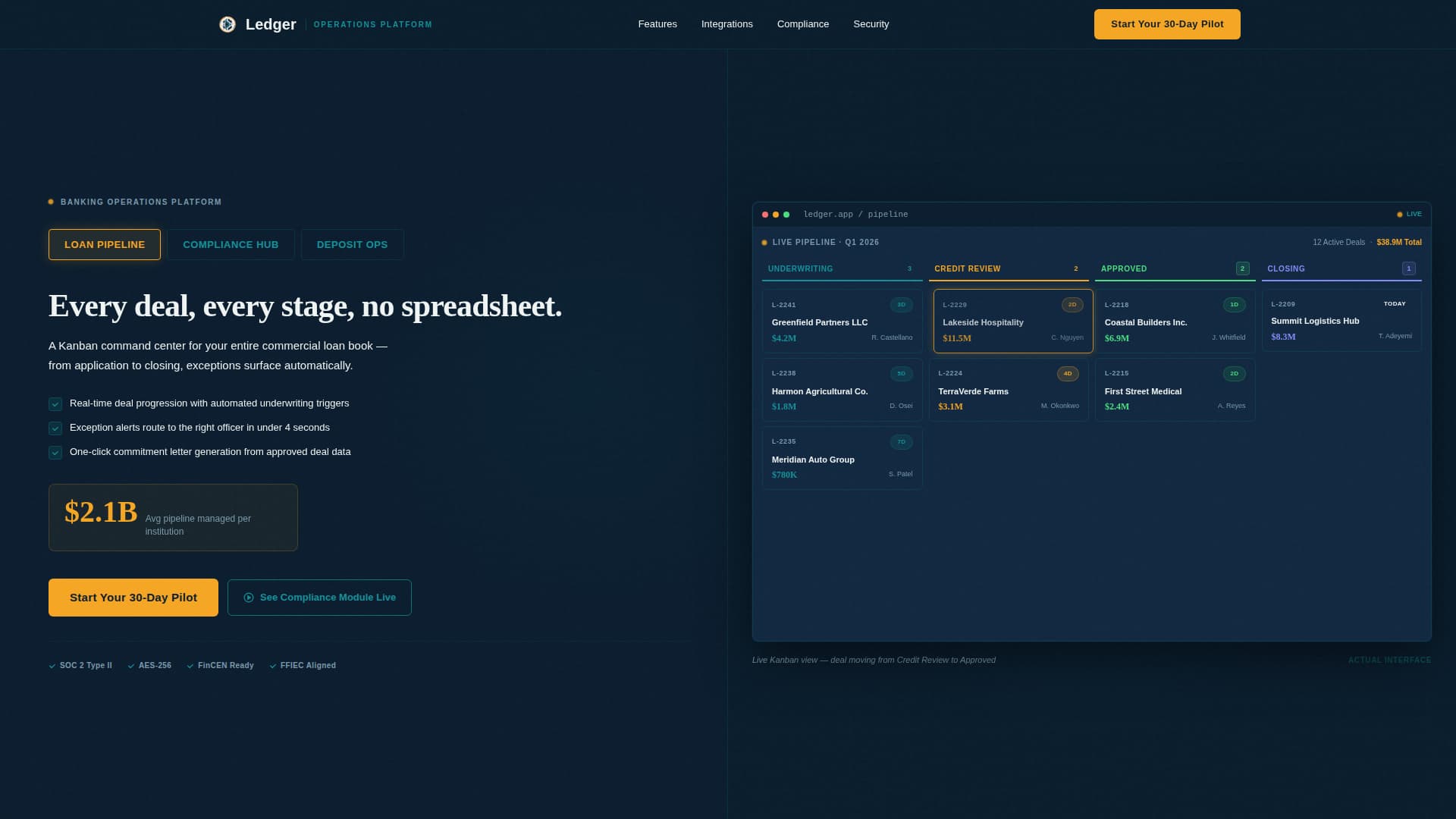Open the Harmon Agricultural Co. deal card
The width and height of the screenshot is (1456, 819).
843,390
